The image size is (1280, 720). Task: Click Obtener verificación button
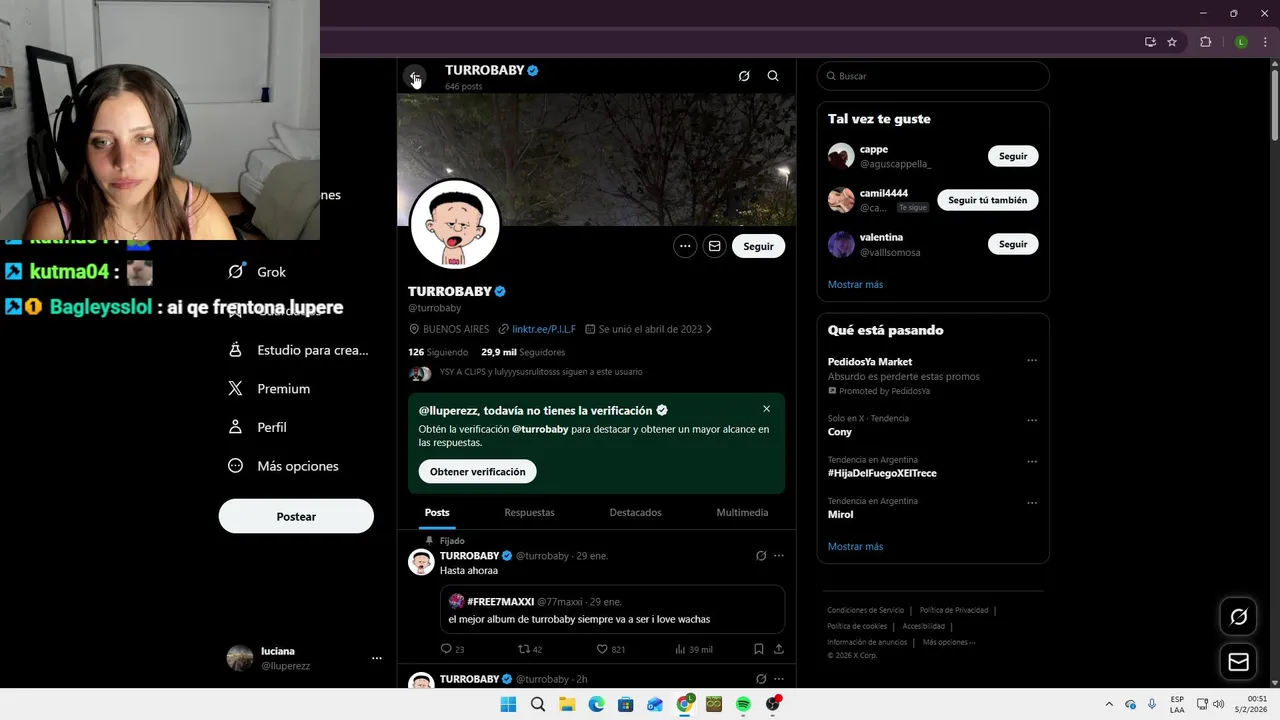tap(477, 471)
